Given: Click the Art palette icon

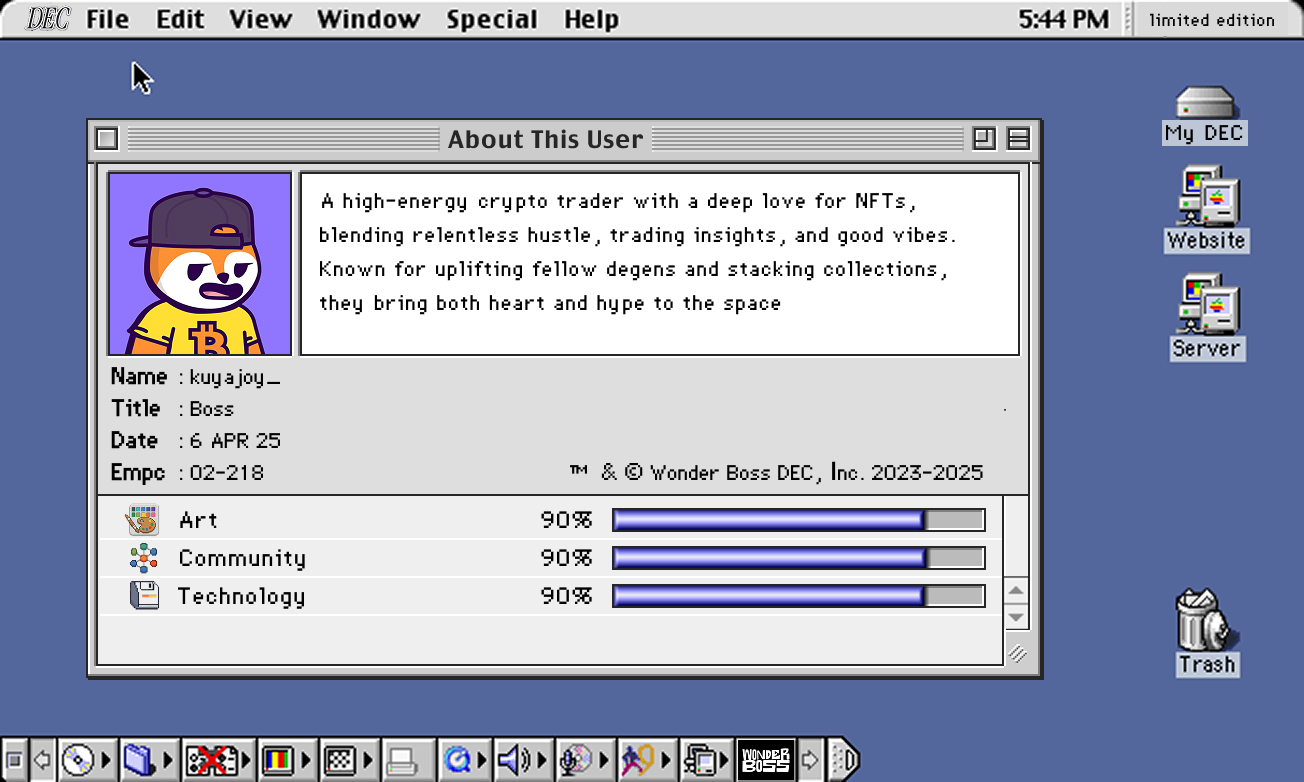Looking at the screenshot, I should (143, 520).
